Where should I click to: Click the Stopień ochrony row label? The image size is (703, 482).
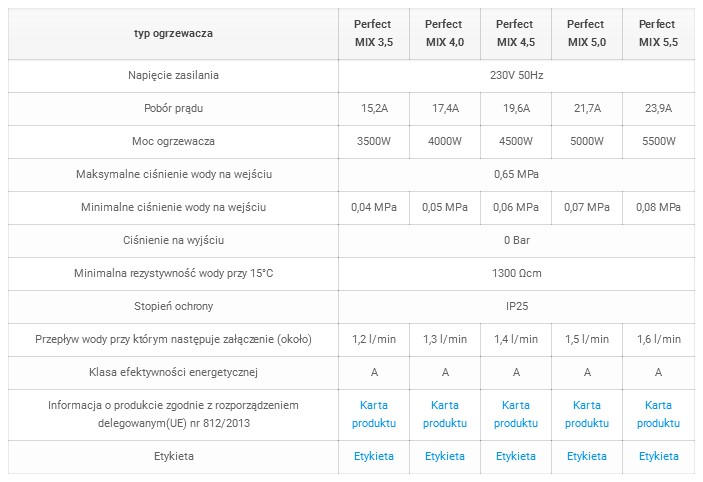173,306
